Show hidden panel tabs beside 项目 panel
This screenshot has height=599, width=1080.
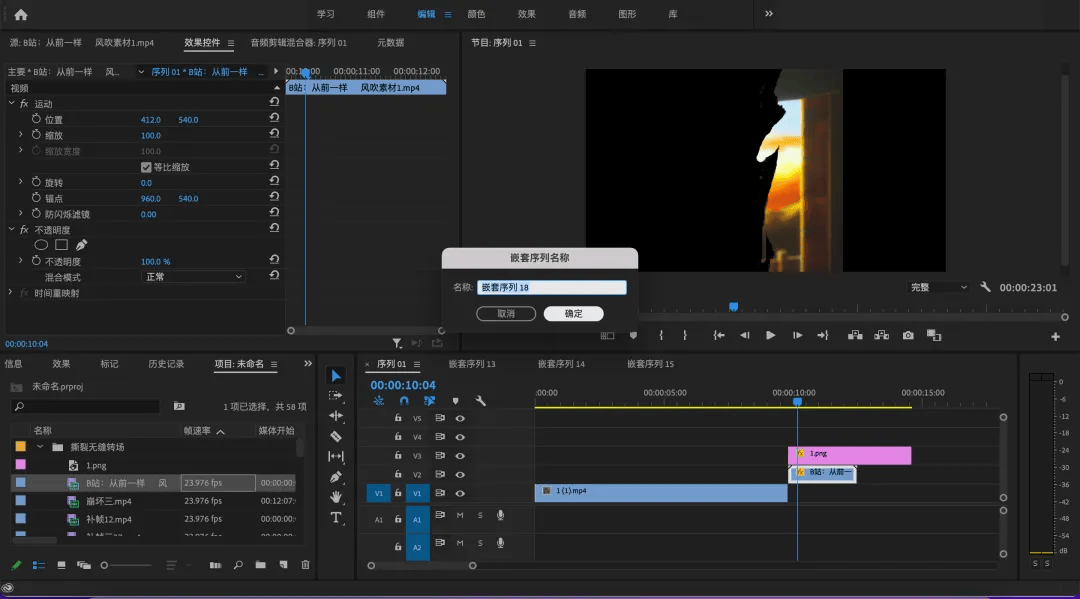click(x=308, y=364)
